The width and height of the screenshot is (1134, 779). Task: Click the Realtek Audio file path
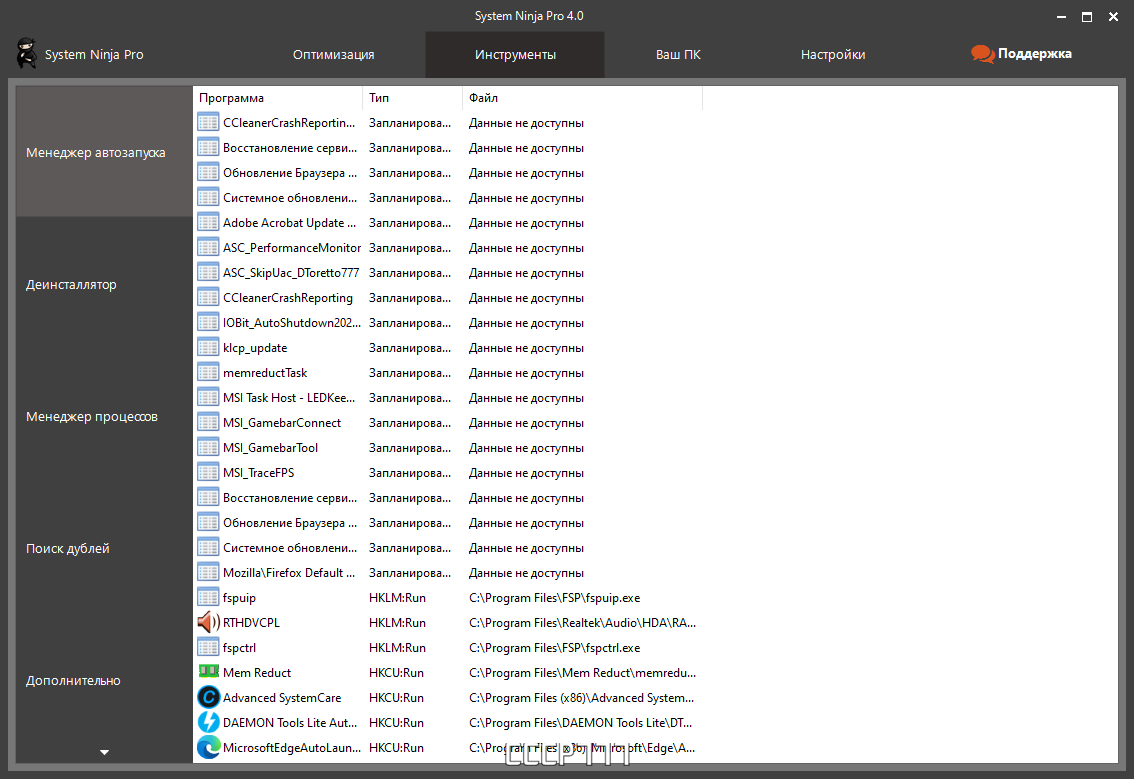pyautogui.click(x=582, y=623)
